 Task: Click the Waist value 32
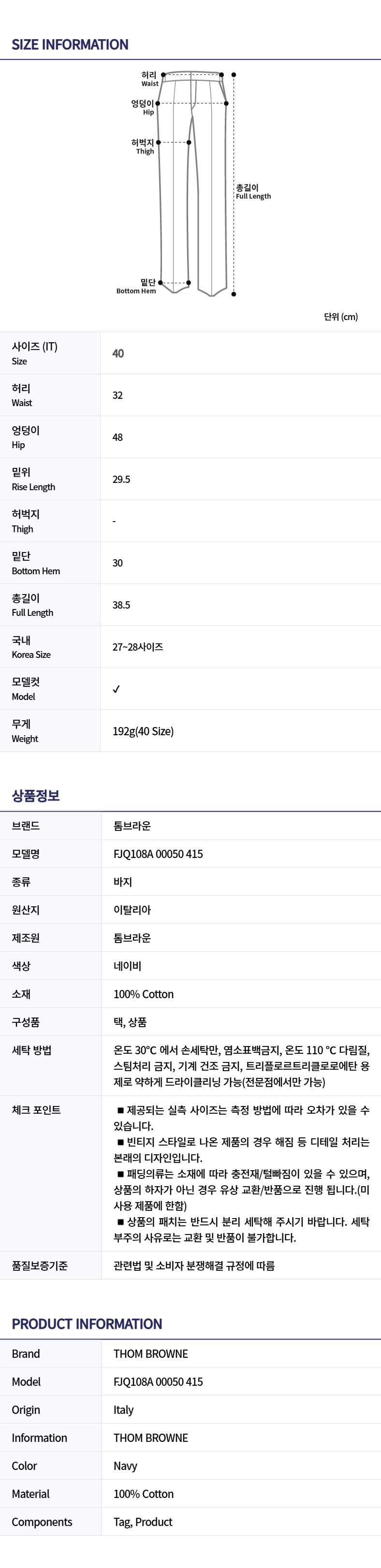[x=117, y=395]
